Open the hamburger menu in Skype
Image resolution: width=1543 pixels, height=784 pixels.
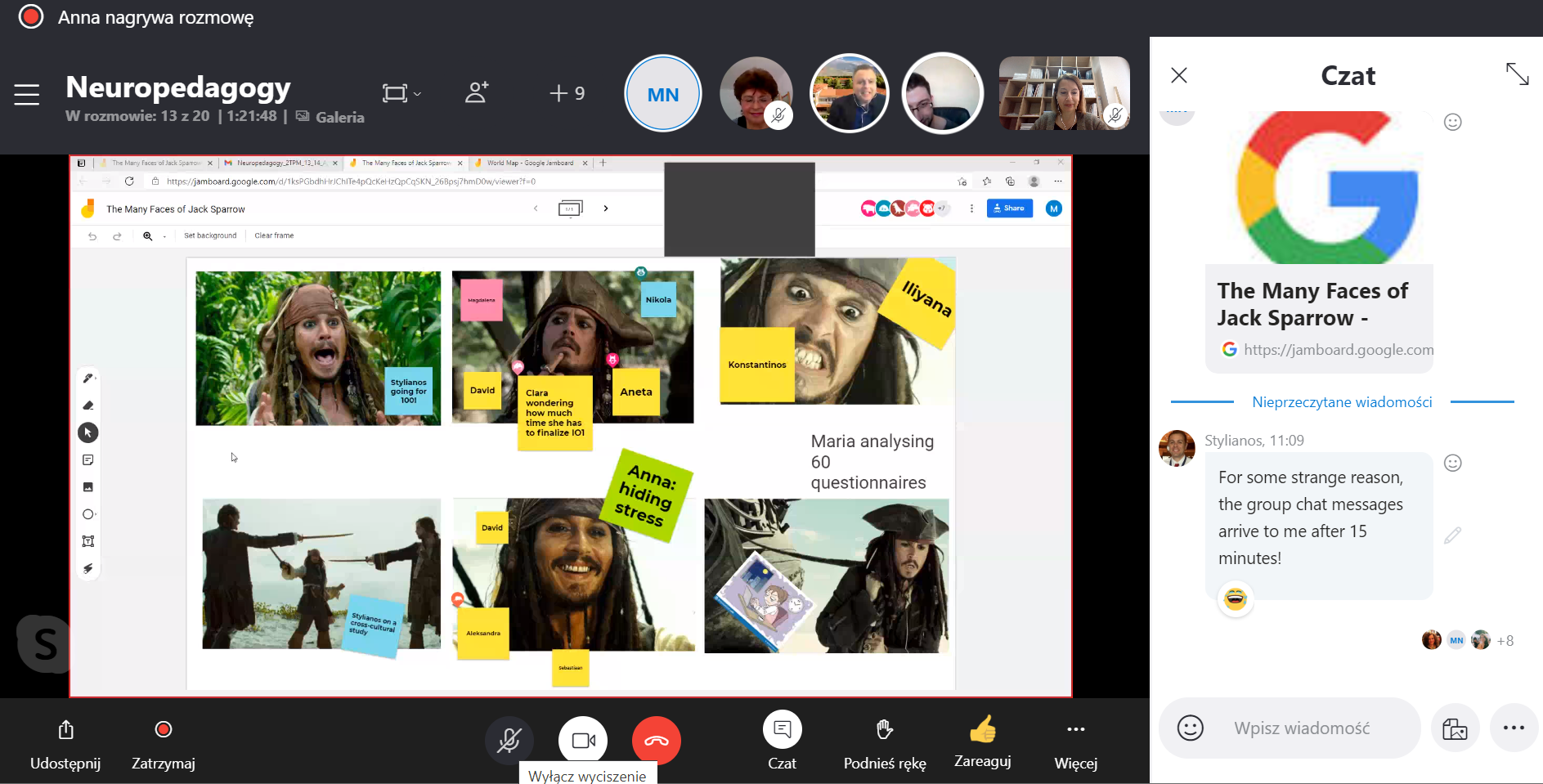point(27,95)
